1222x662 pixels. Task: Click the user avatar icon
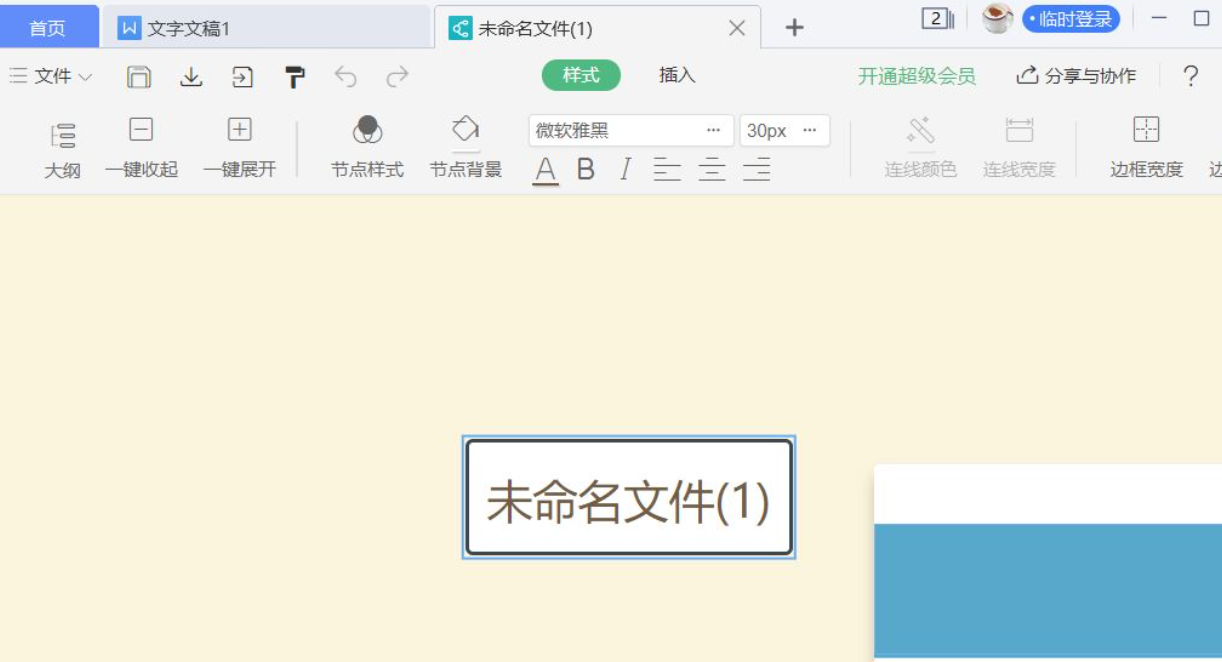coord(997,18)
